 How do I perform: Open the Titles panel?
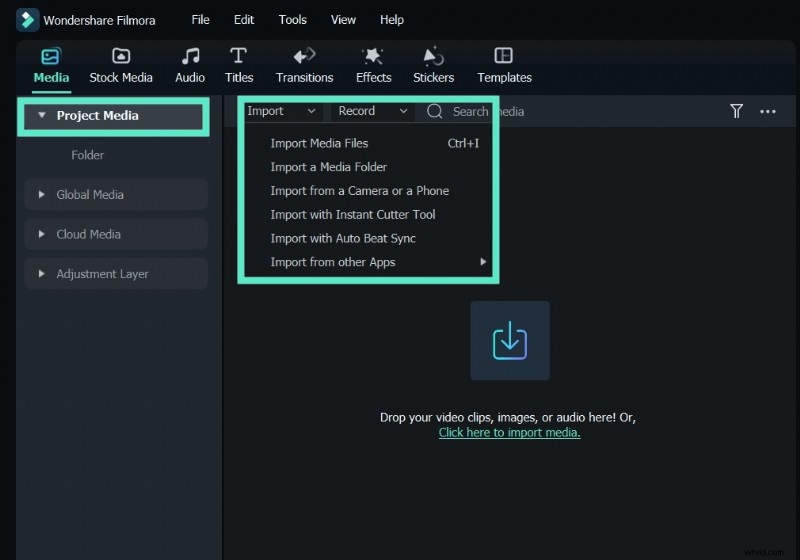[239, 65]
